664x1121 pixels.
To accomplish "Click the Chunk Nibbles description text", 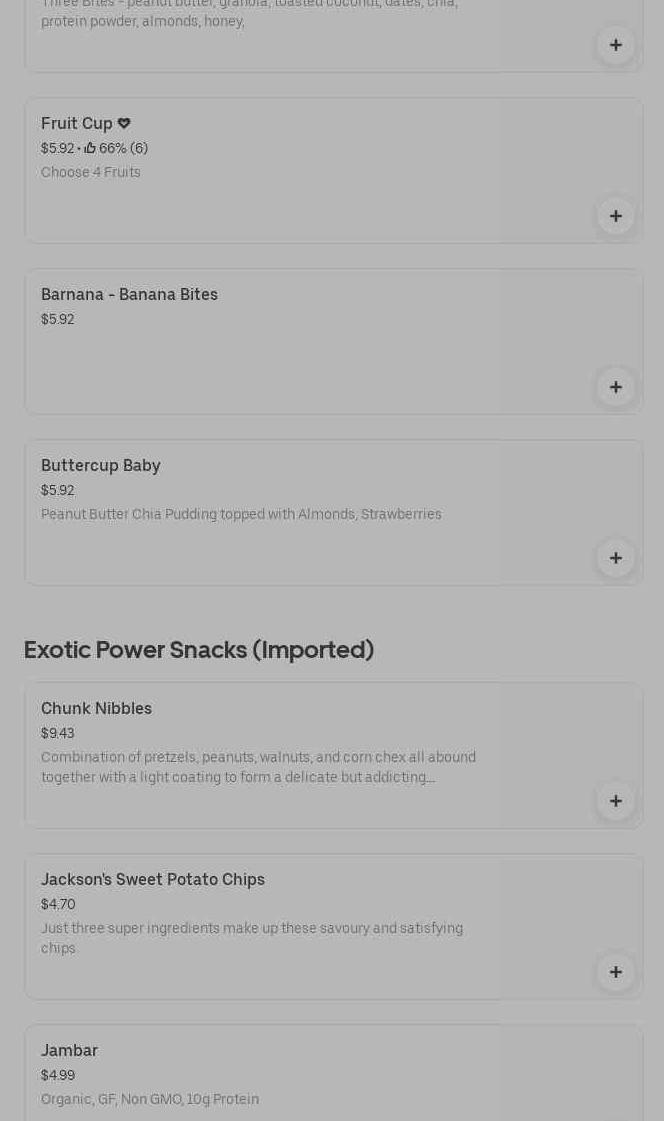I will click(x=258, y=768).
